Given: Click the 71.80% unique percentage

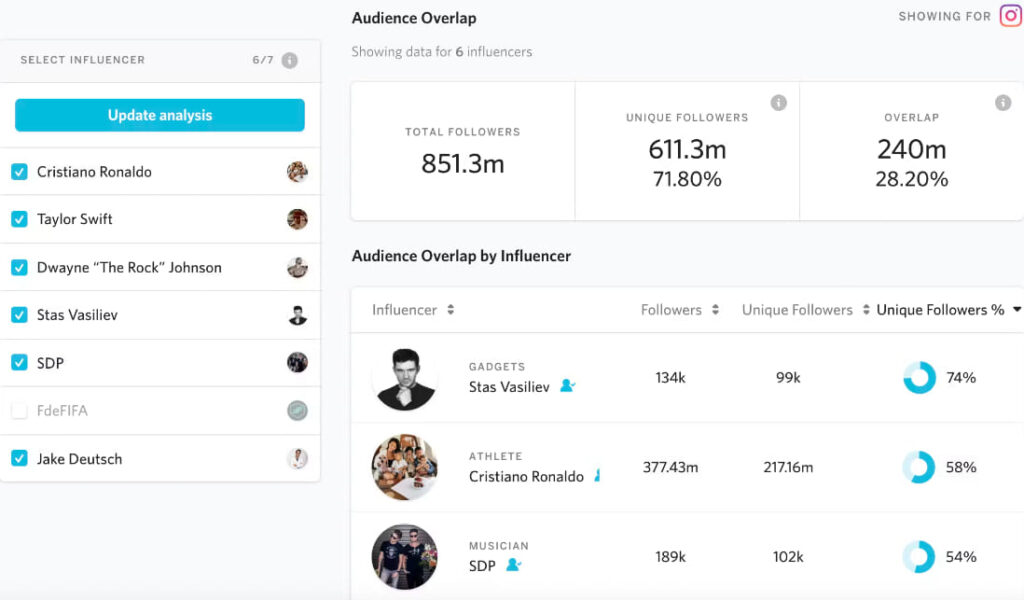Looking at the screenshot, I should click(687, 179).
